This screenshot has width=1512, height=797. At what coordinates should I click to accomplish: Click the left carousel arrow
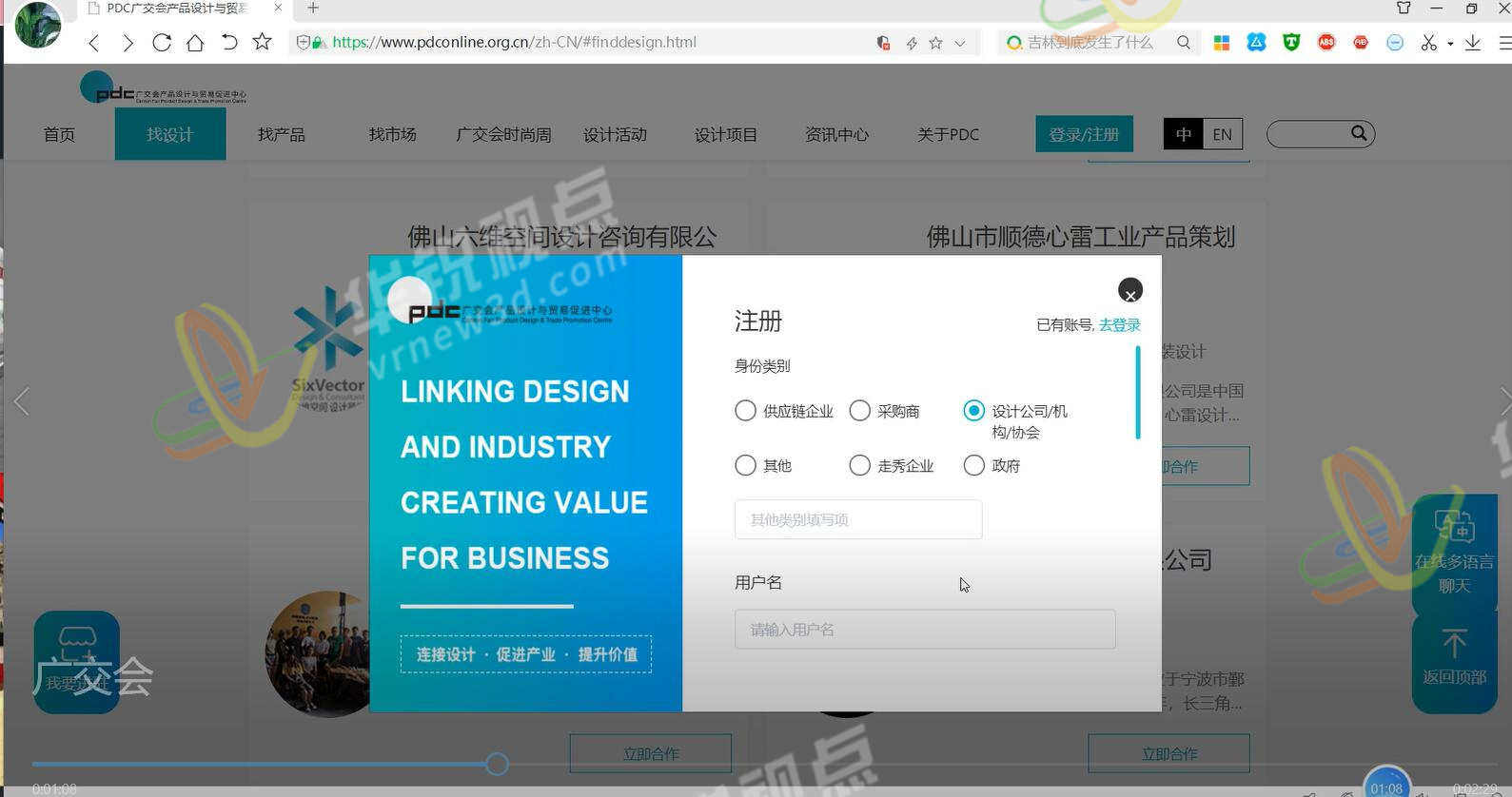22,401
